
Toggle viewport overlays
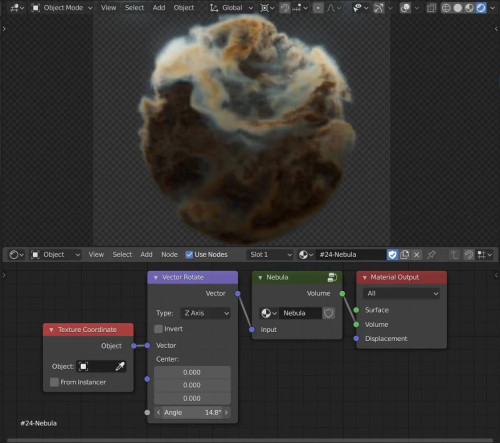point(405,8)
